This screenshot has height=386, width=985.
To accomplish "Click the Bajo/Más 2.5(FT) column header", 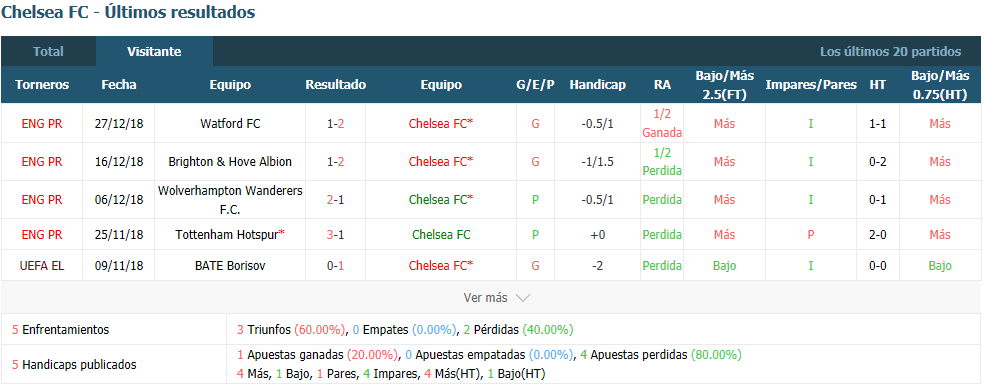I will coord(724,84).
